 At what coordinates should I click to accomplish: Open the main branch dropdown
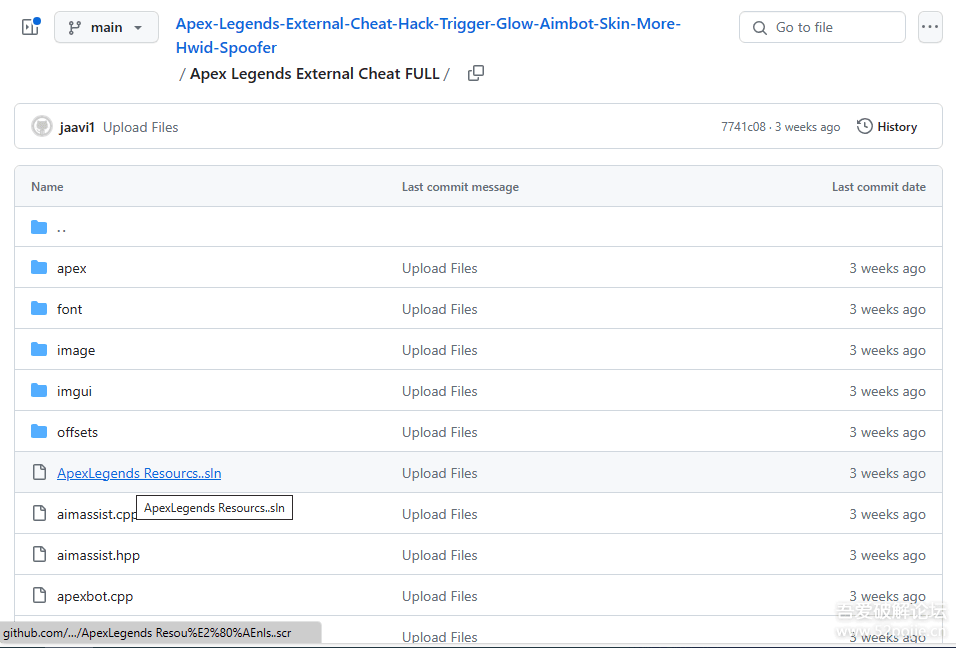pos(106,27)
